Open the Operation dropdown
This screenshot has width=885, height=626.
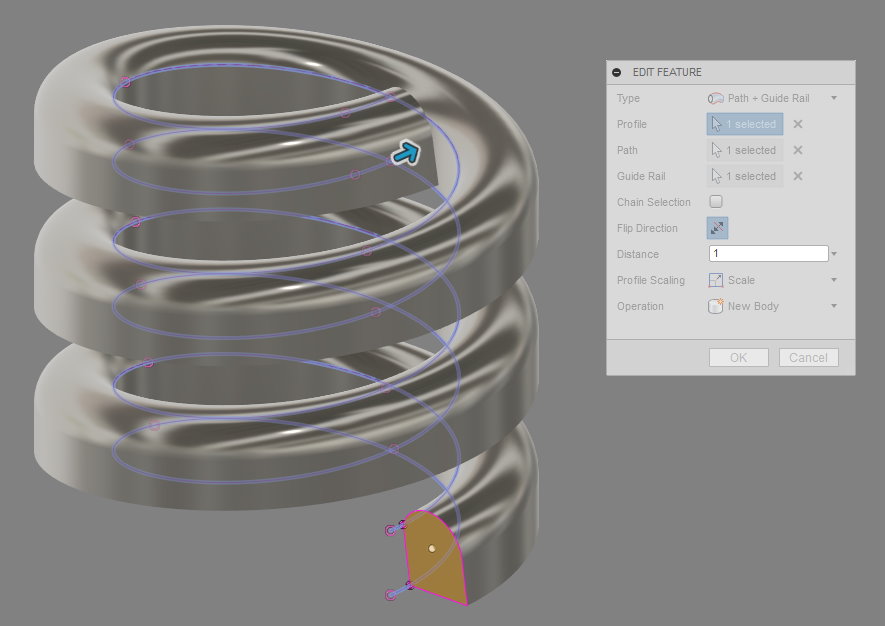(x=833, y=306)
